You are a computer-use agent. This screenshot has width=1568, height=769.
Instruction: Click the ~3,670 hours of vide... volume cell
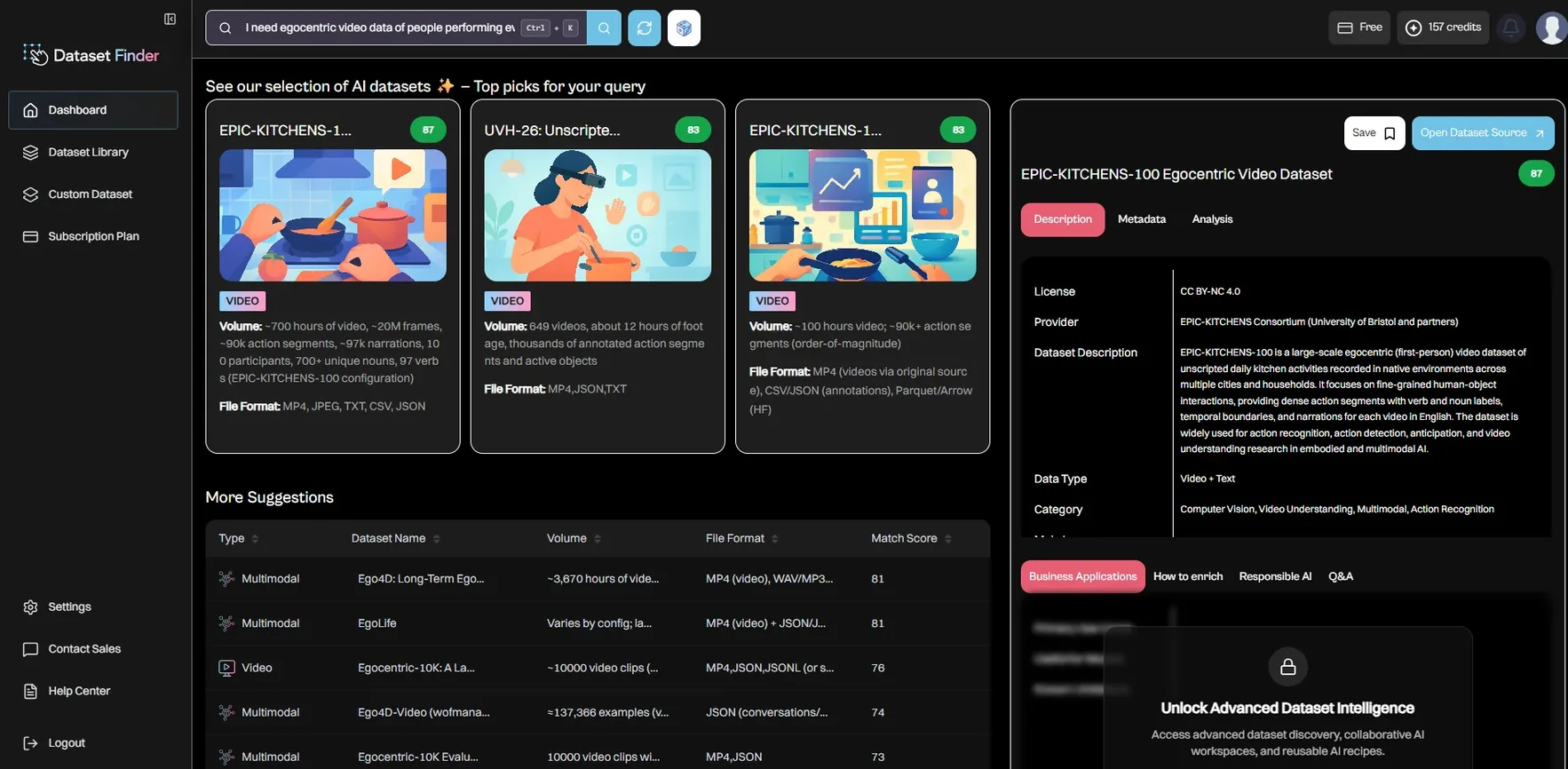tap(603, 578)
